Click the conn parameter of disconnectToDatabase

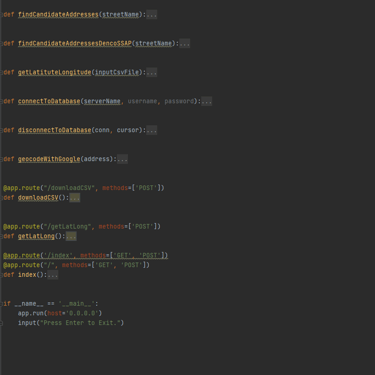pyautogui.click(x=102, y=130)
